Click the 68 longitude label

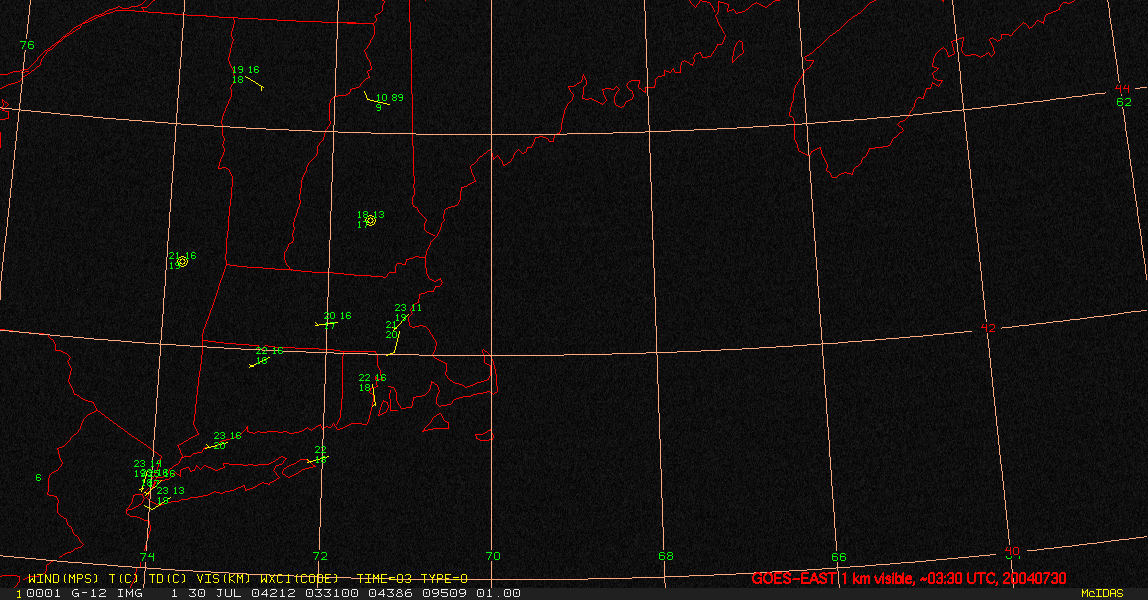(666, 556)
